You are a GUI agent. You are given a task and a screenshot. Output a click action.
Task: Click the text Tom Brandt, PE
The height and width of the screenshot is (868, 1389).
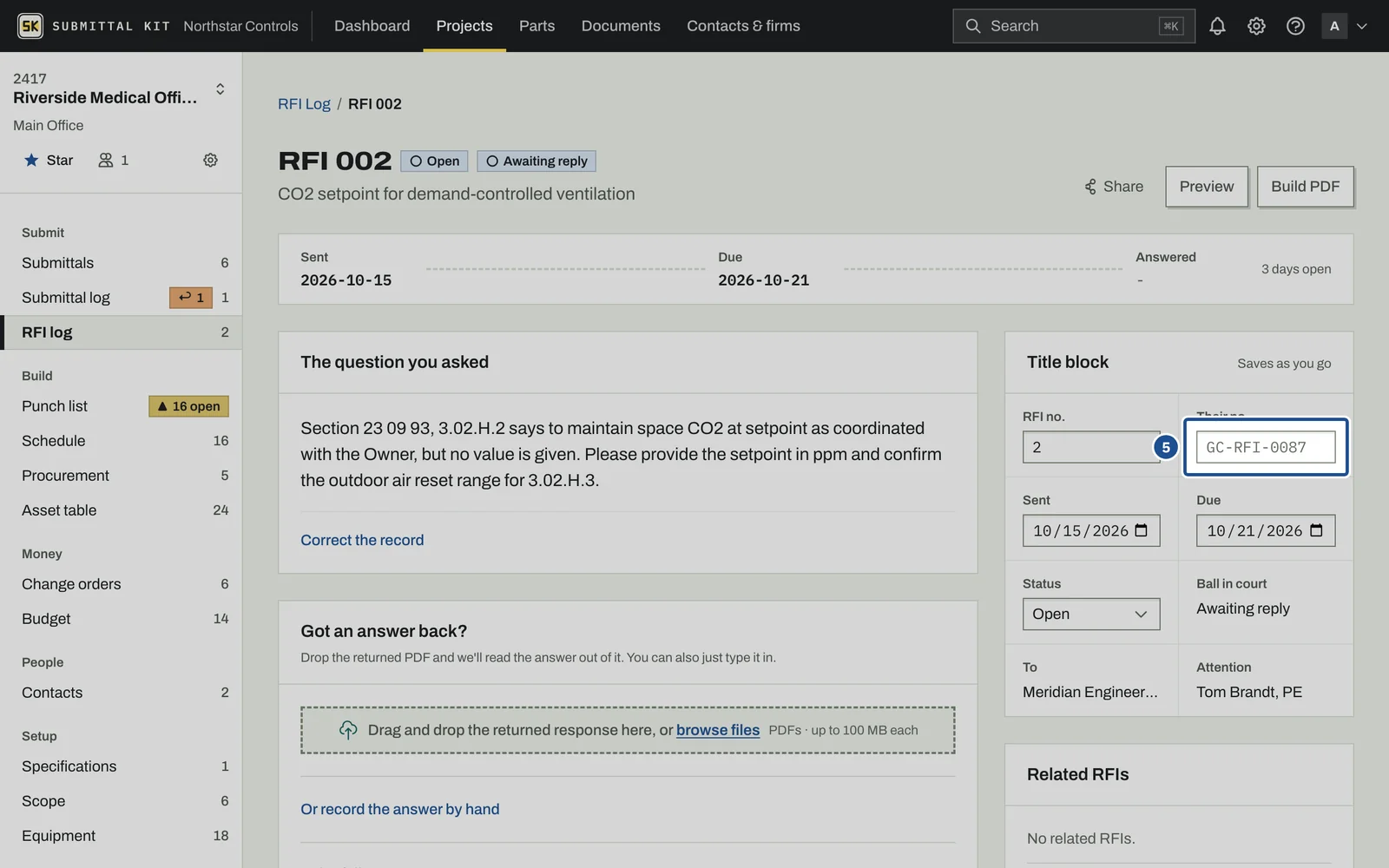1249,692
